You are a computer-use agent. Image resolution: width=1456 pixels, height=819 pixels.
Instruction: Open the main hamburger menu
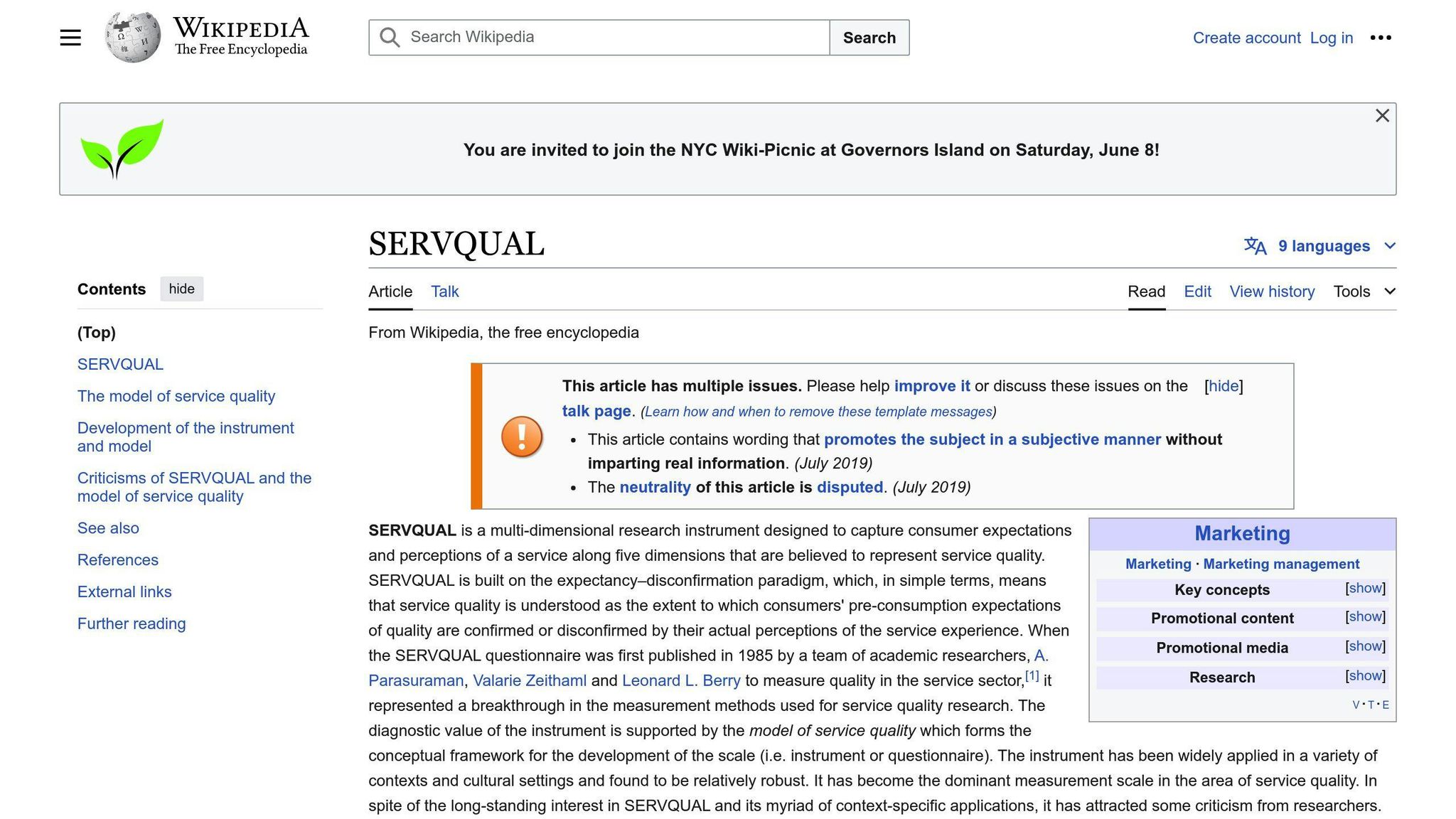pos(70,38)
